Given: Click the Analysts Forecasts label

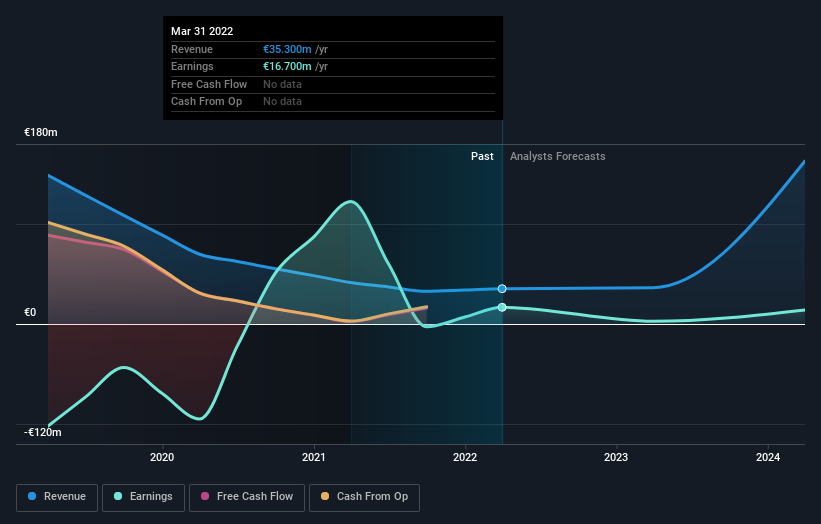Looking at the screenshot, I should (558, 156).
